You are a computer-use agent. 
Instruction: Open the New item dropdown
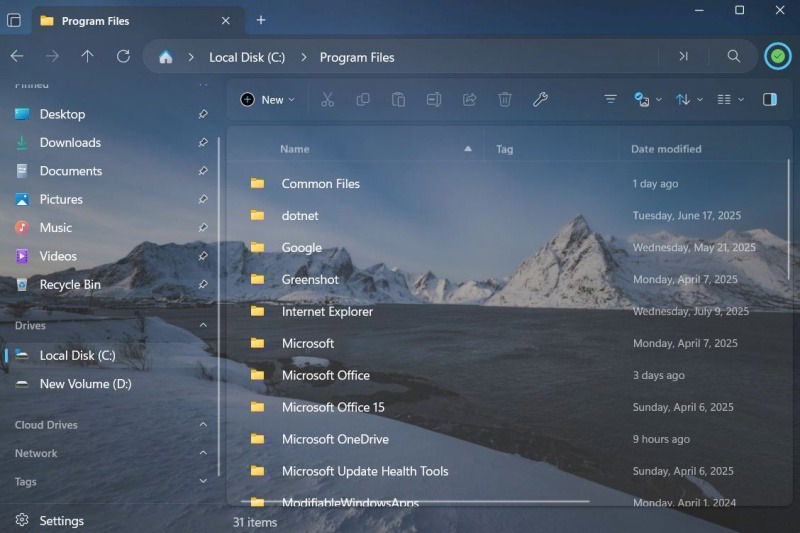point(268,100)
